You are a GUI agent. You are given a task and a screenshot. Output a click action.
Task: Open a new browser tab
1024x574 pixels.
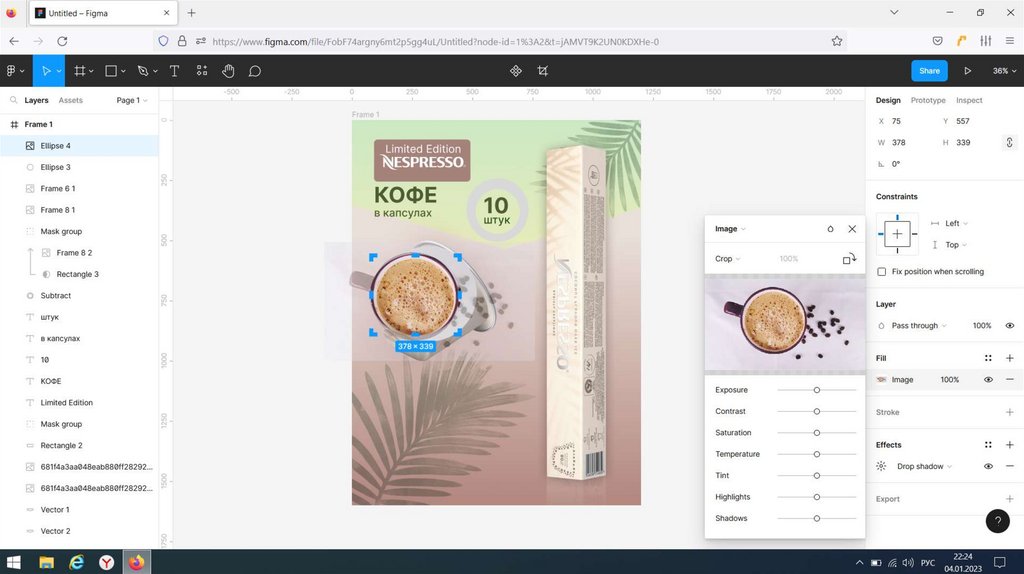pos(191,12)
